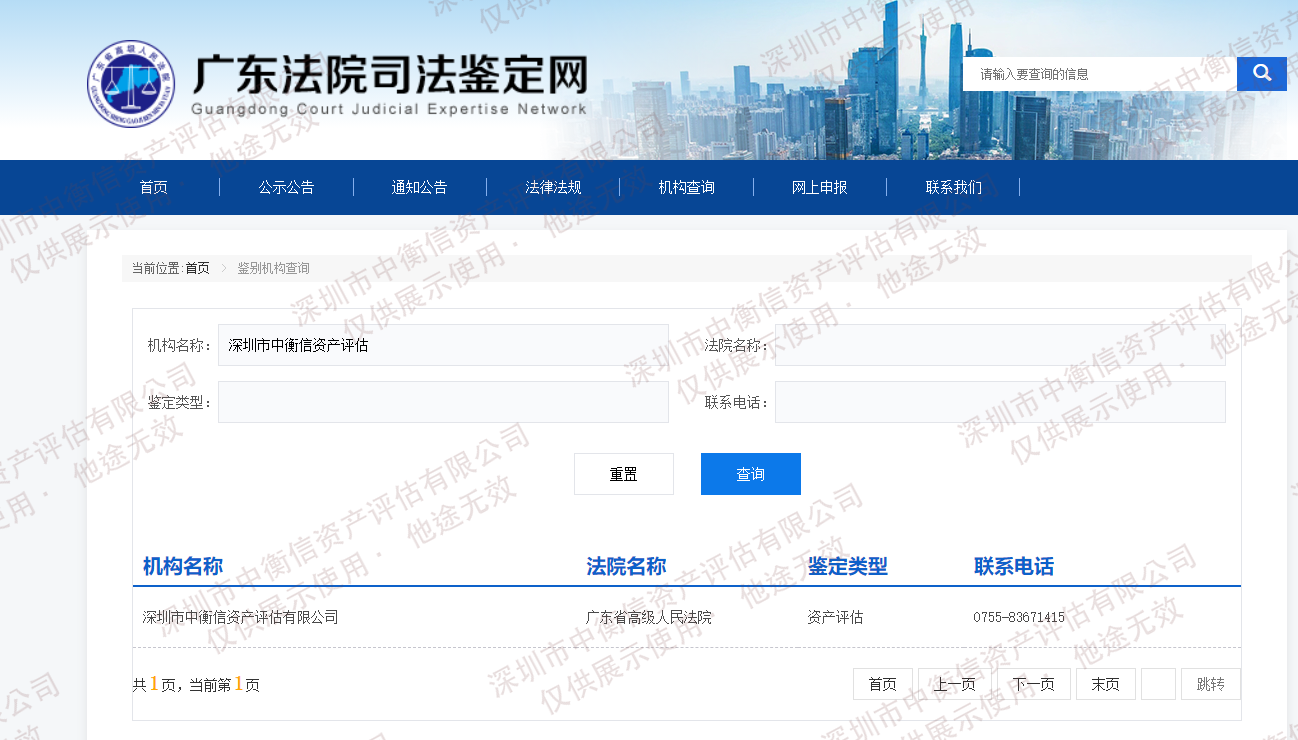Click phone number 0755-83671415
Viewport: 1298px width, 740px height.
click(x=1019, y=617)
